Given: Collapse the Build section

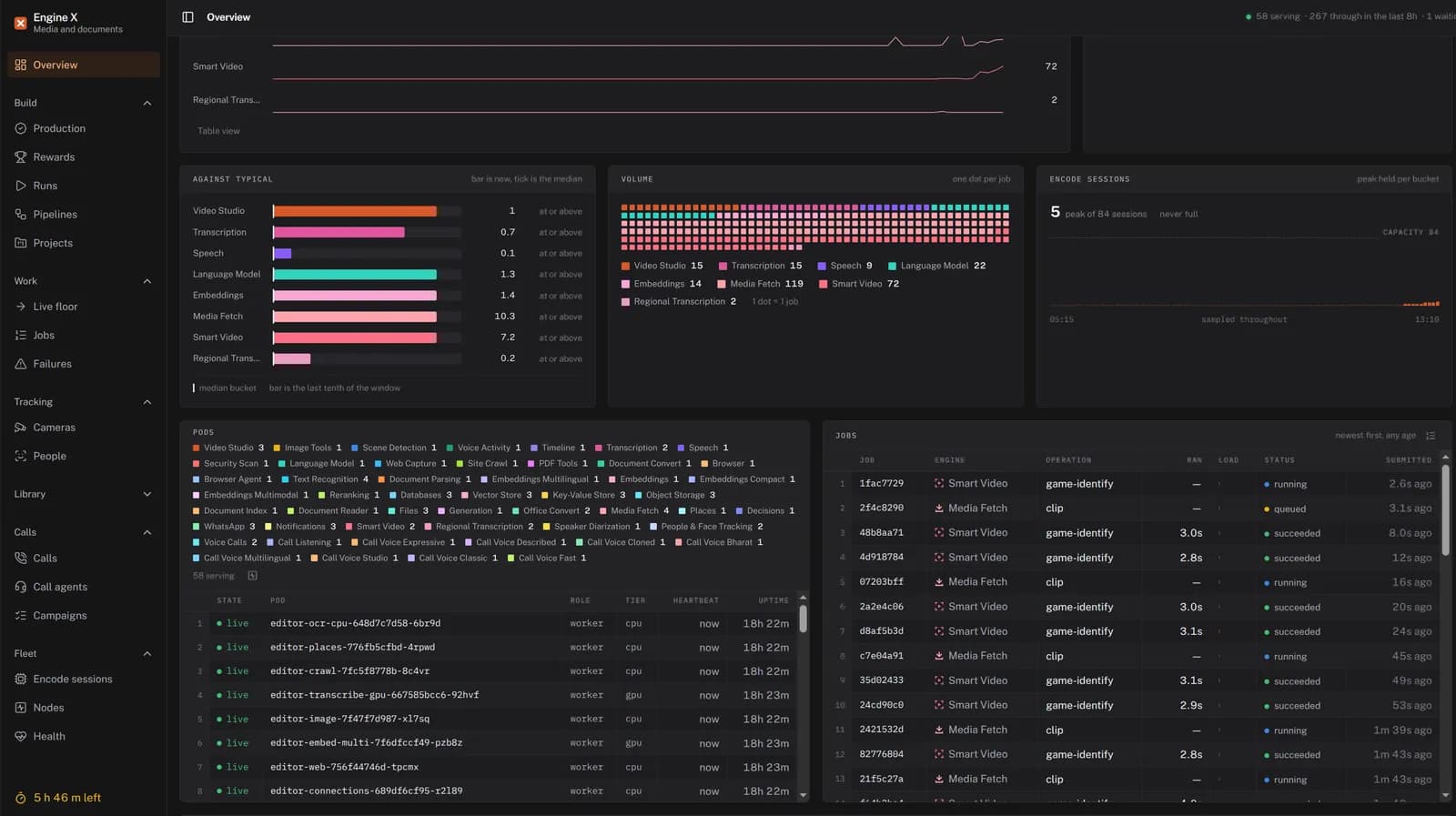Looking at the screenshot, I should [x=147, y=103].
